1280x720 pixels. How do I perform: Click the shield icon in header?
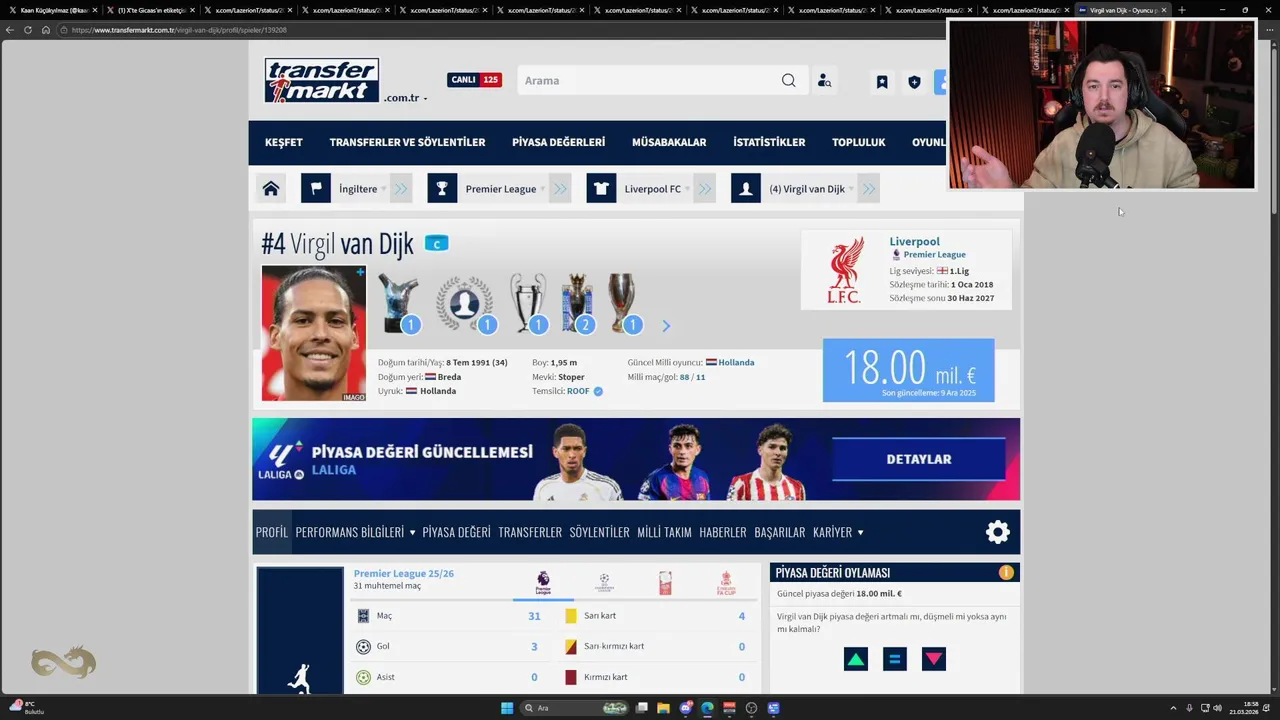(914, 82)
